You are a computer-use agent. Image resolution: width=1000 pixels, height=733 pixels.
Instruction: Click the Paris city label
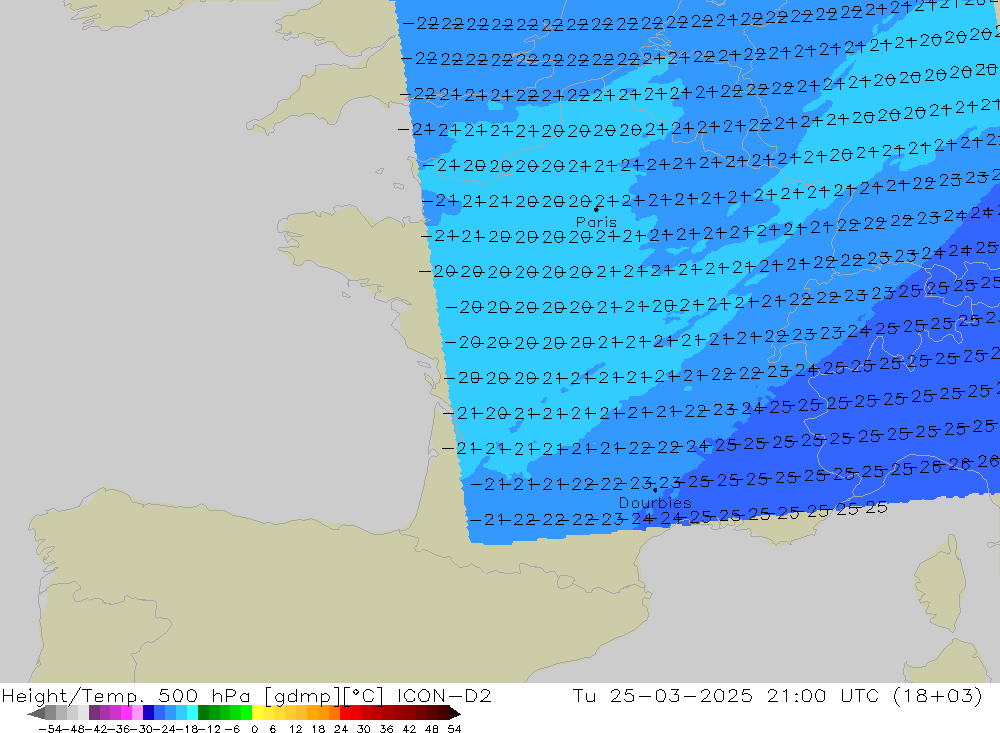596,222
